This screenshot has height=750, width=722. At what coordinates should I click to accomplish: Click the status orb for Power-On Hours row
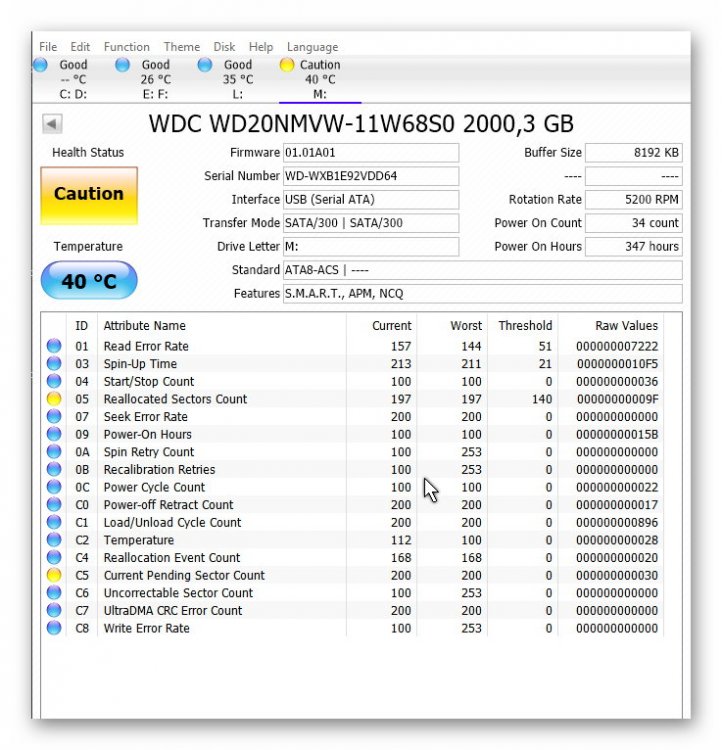(54, 434)
